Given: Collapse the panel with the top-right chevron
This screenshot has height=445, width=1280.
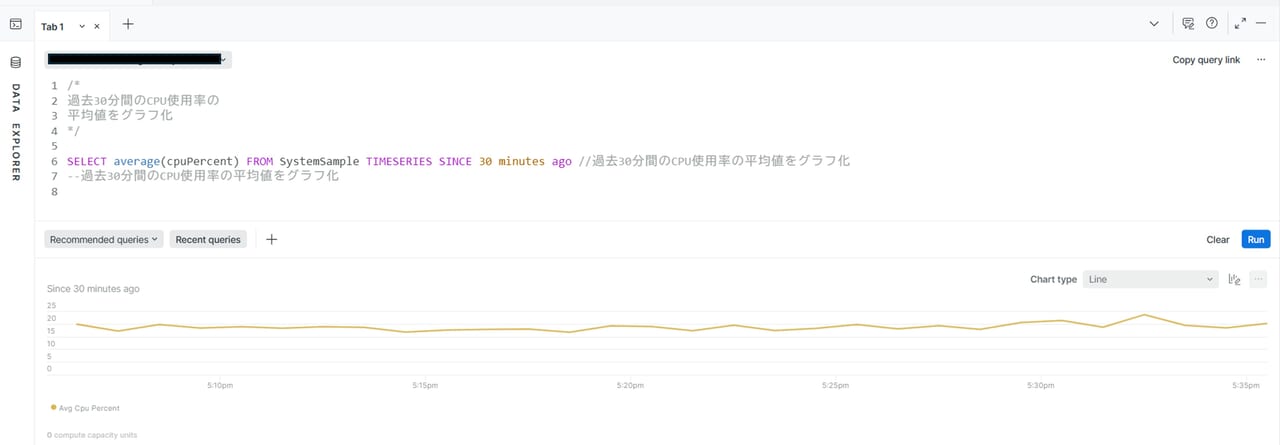Looking at the screenshot, I should pos(1154,24).
